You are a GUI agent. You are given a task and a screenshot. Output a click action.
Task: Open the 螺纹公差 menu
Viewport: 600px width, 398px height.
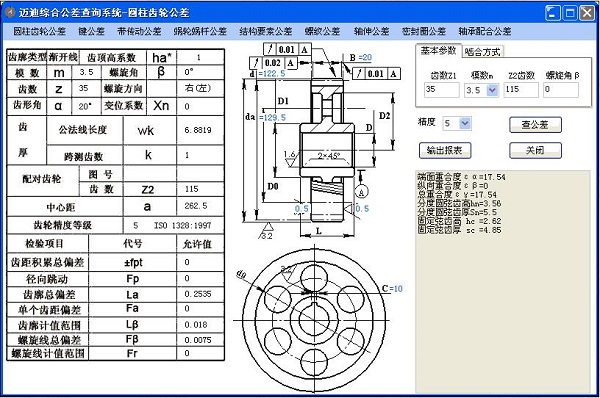click(x=323, y=31)
